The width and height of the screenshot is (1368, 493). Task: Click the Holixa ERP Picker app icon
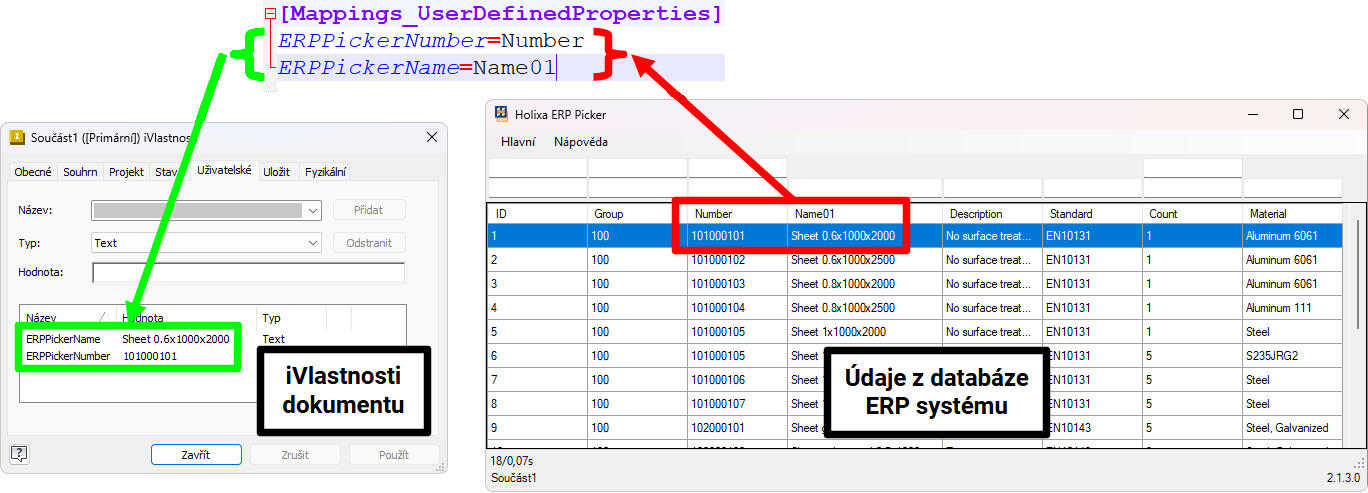502,114
